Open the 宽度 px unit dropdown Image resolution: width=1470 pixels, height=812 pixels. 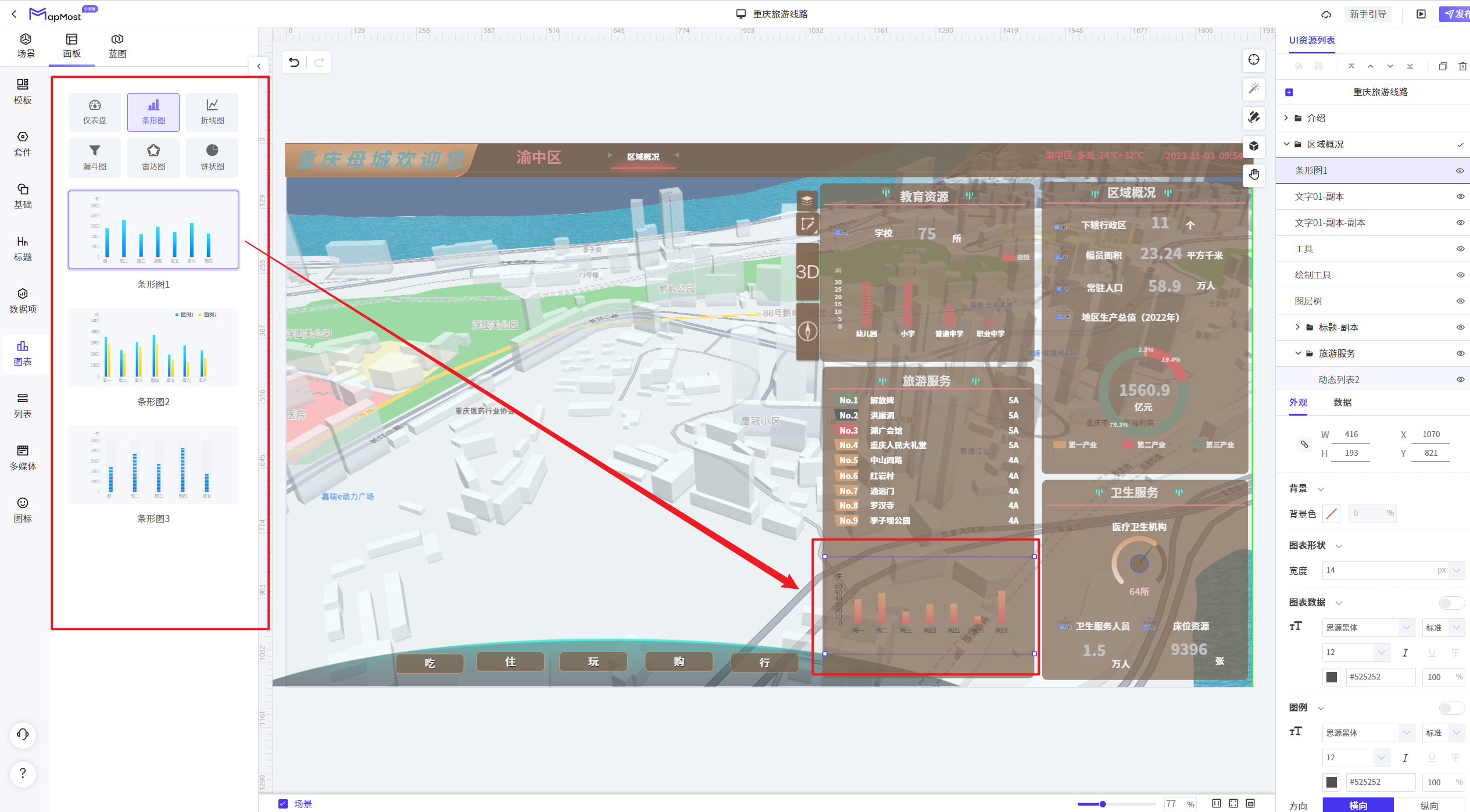[1456, 570]
